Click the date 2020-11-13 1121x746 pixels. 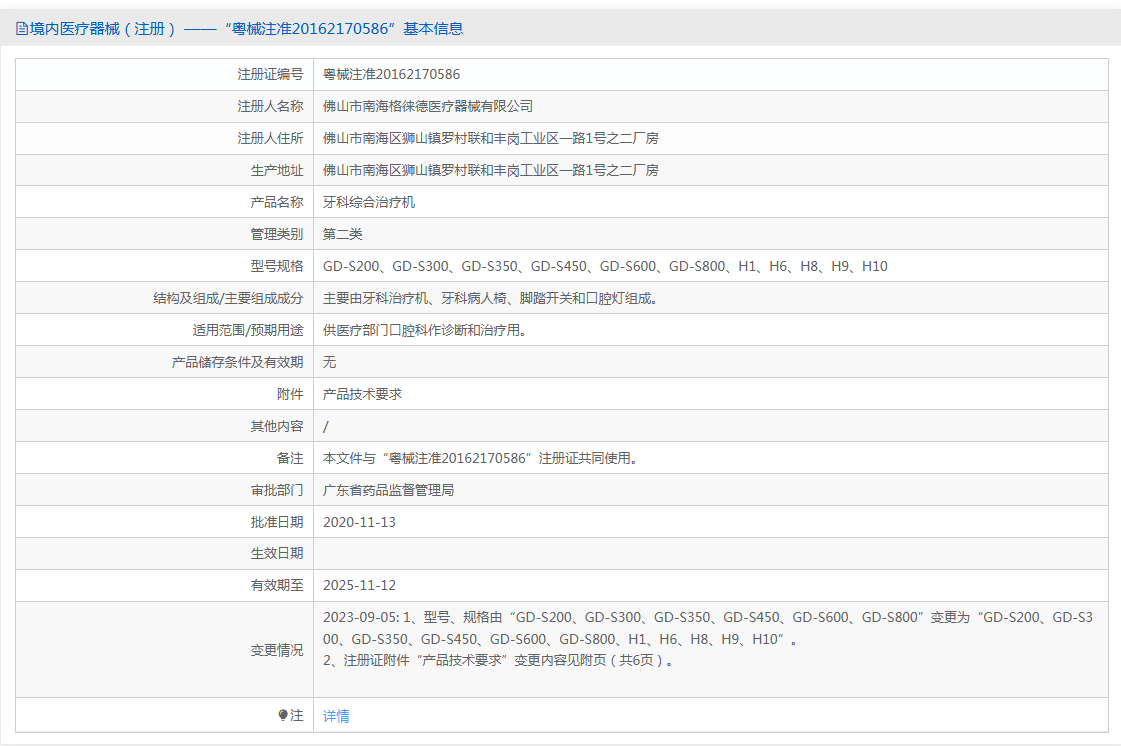tap(359, 522)
